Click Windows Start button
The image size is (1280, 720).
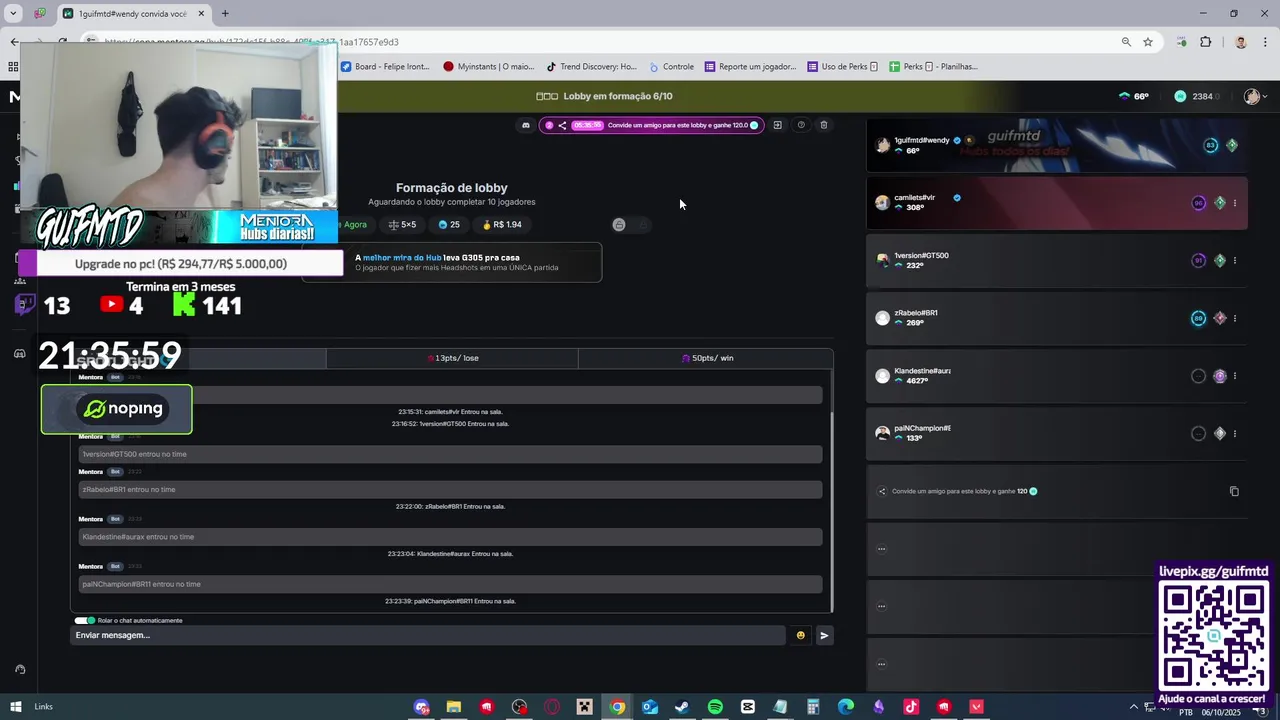pos(15,707)
